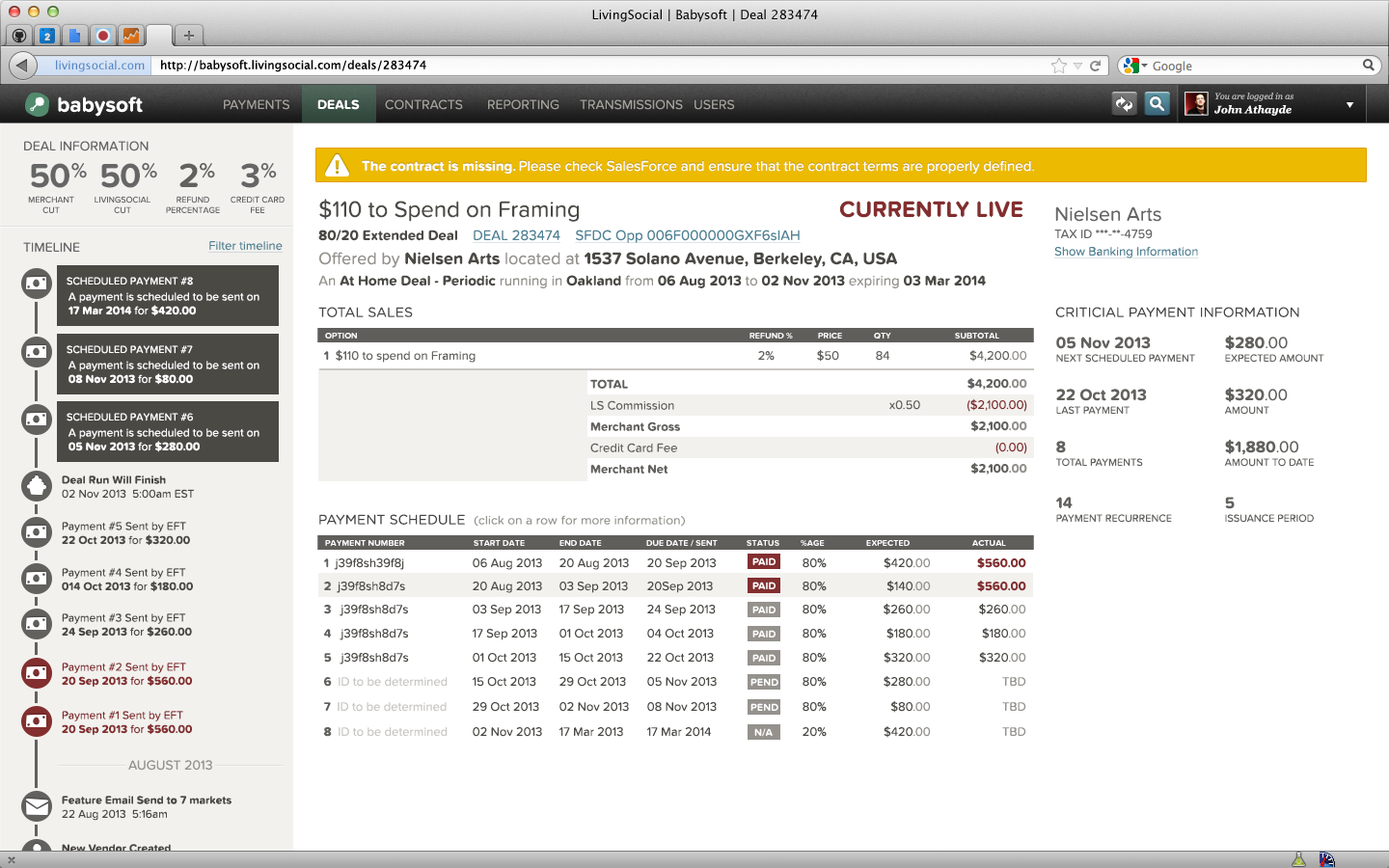The width and height of the screenshot is (1389, 868).
Task: Click the red Payment #1 timeline icon
Action: click(x=37, y=721)
